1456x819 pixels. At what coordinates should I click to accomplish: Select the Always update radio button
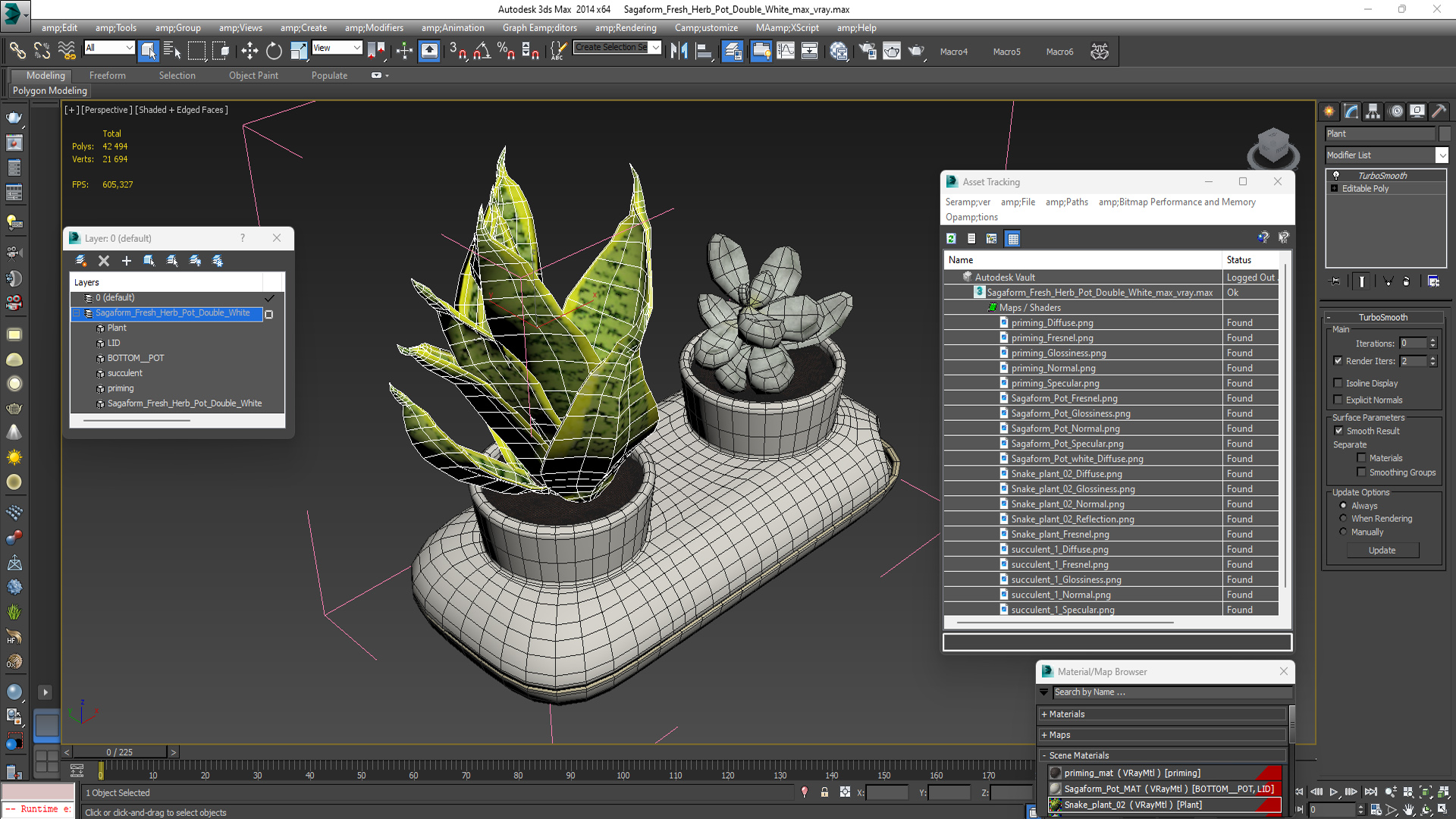(1343, 506)
